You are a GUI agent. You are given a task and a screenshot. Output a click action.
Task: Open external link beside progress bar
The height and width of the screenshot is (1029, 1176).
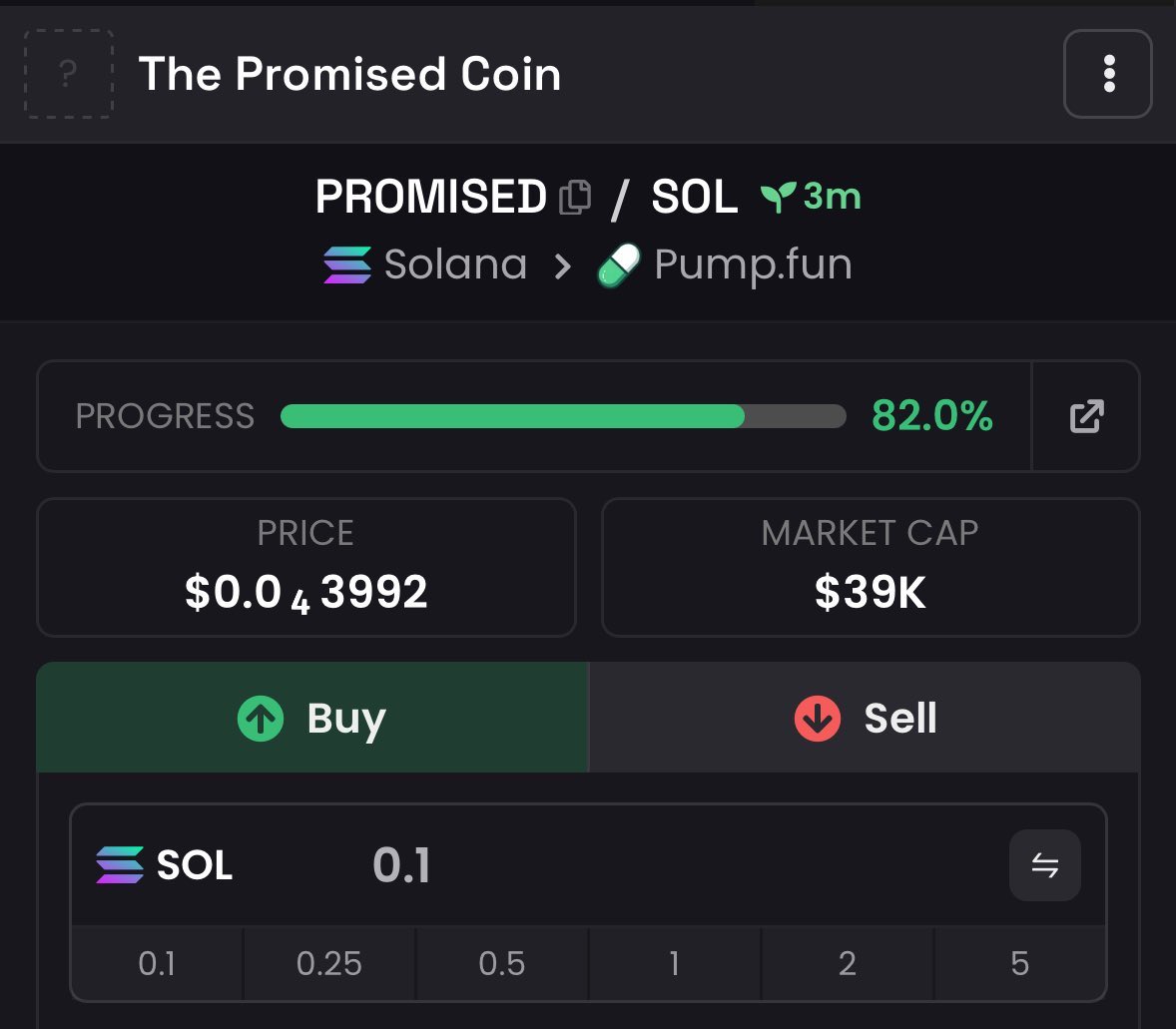tap(1086, 416)
